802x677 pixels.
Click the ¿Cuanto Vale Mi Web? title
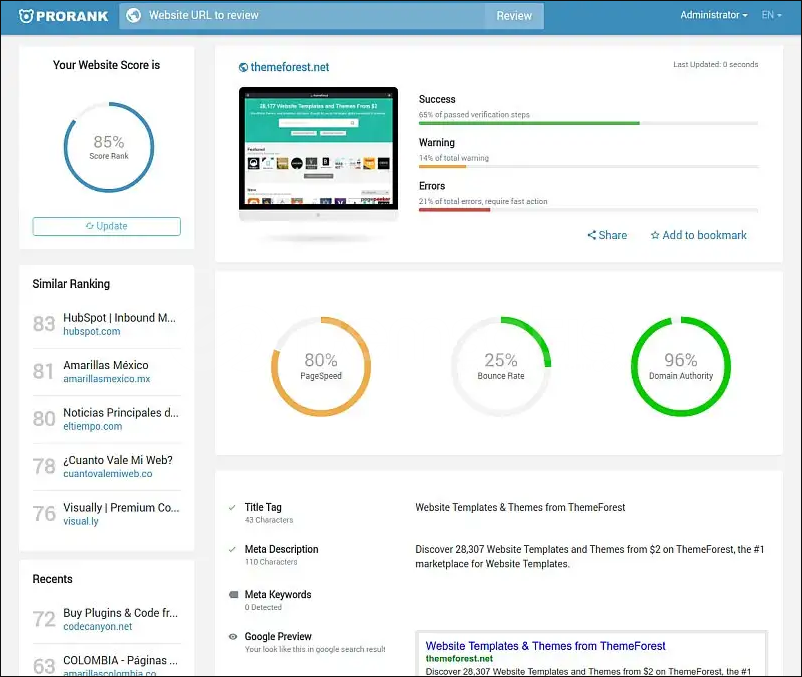pos(118,460)
